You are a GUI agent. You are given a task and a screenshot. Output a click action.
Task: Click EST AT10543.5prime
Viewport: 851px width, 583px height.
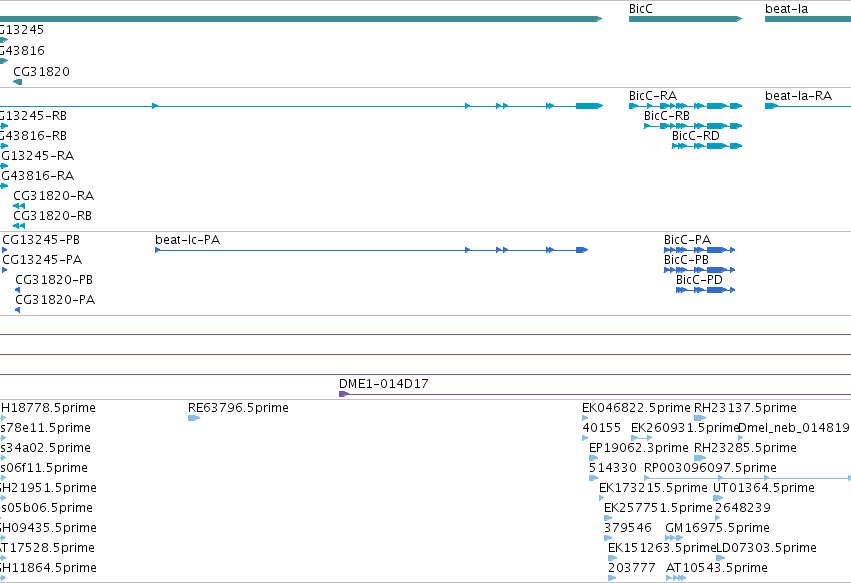(676, 578)
